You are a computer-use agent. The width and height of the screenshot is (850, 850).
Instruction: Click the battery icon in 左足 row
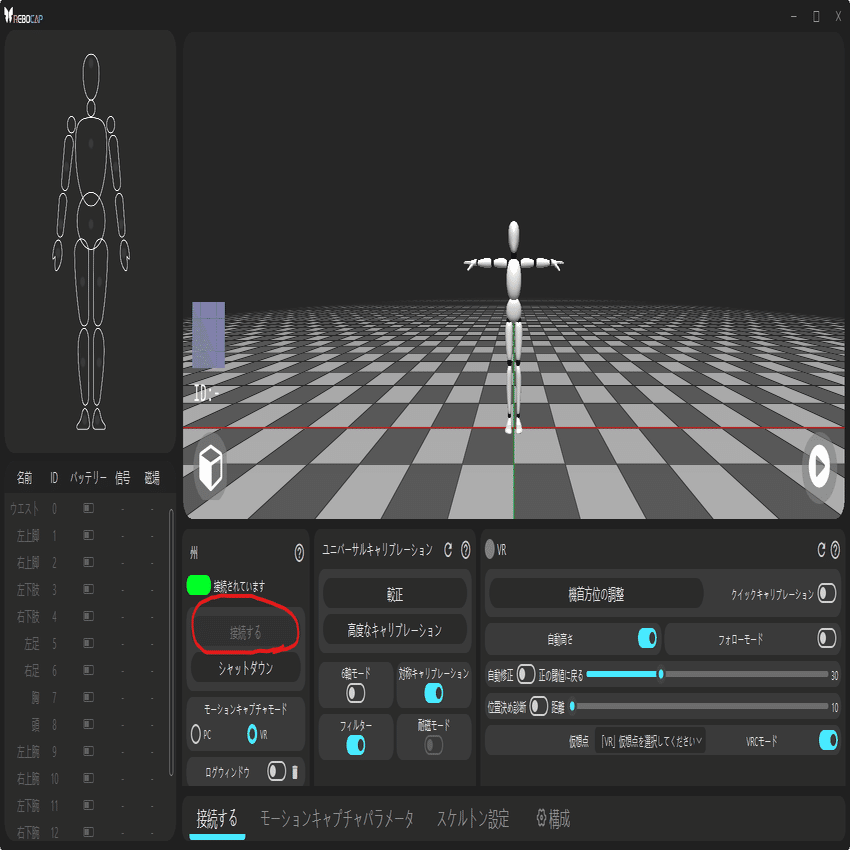(88, 643)
